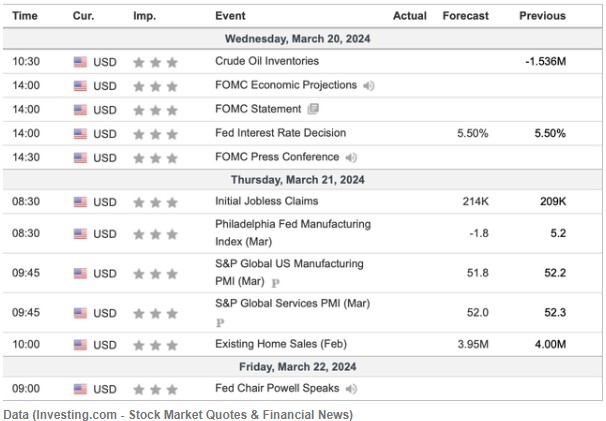606x421 pixels.
Task: Click the Thursday, March 21, 2024 date row
Action: (x=303, y=180)
